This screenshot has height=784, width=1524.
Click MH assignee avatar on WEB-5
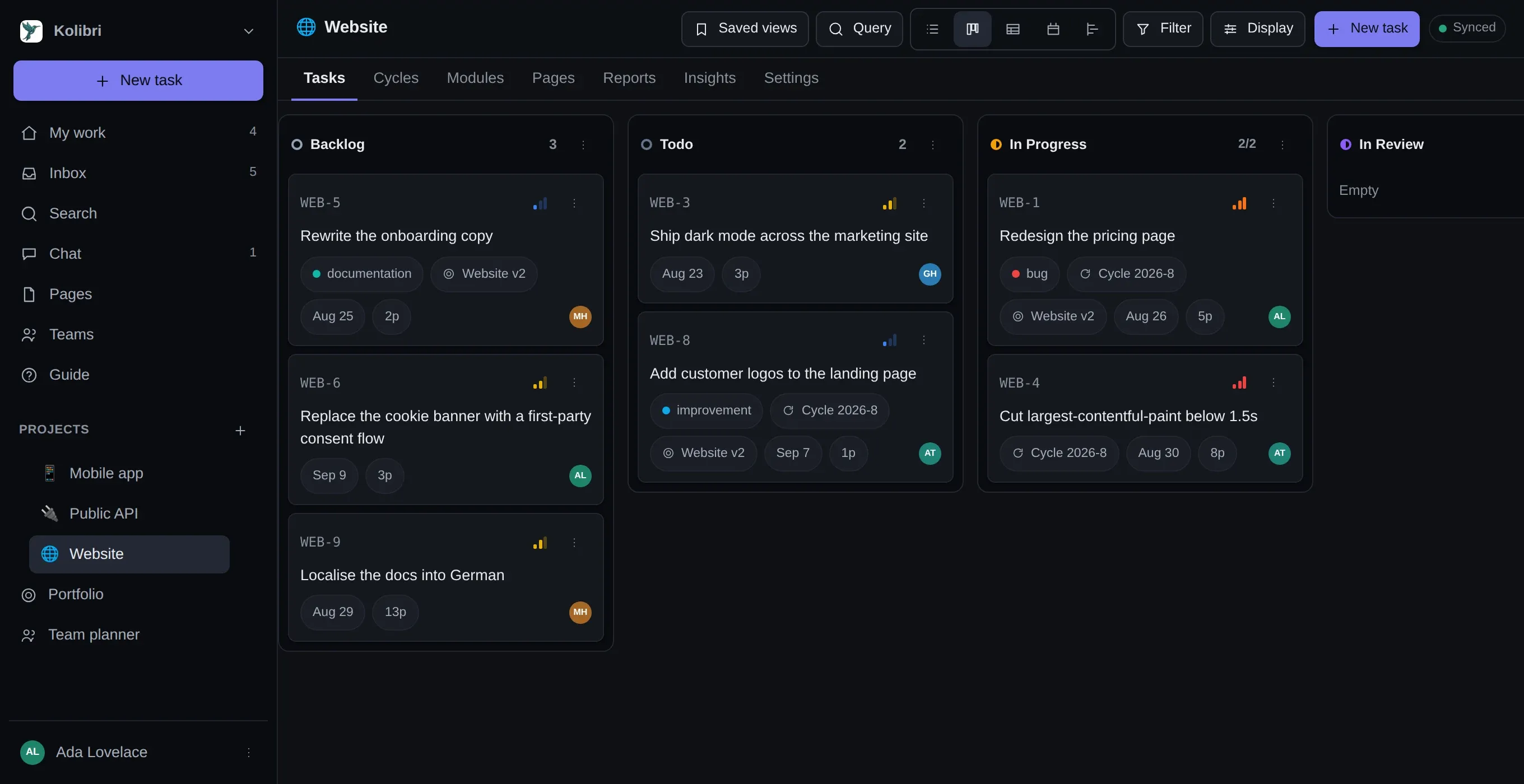click(x=580, y=316)
